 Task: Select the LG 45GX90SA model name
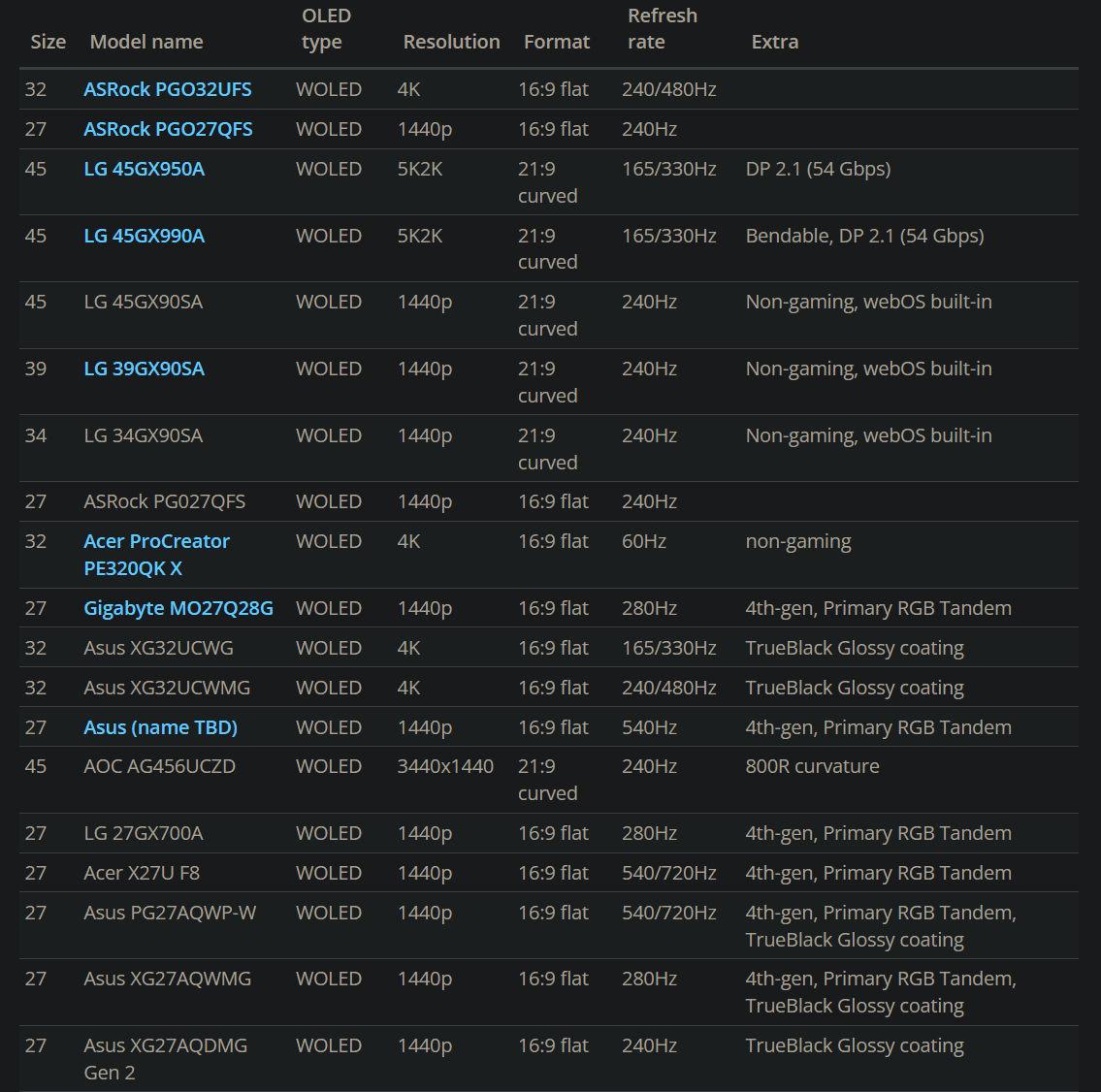pos(144,302)
